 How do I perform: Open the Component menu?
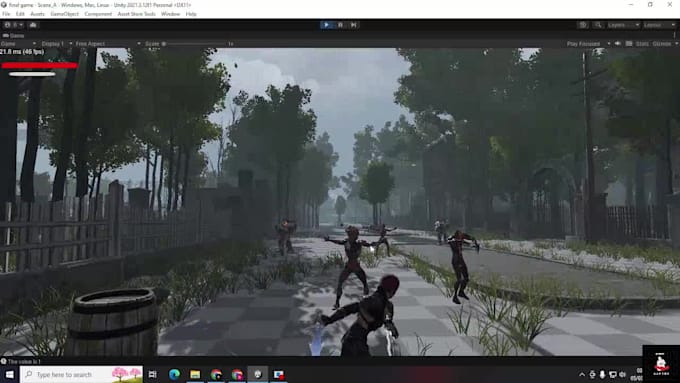[98, 14]
